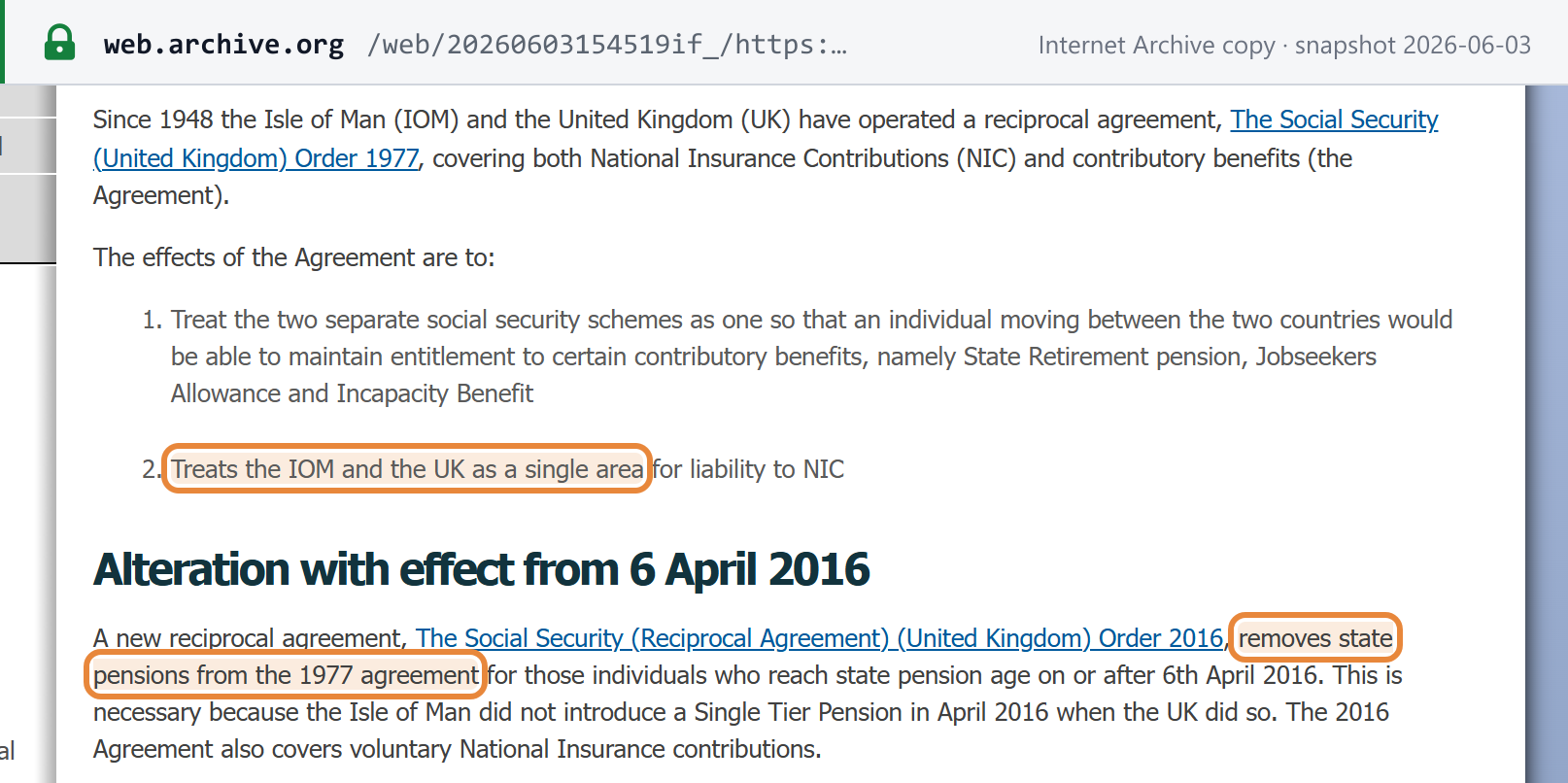Click 'Allowance and Incapacity Benefit' line
Screen dimensions: 1568x783
coord(352,393)
